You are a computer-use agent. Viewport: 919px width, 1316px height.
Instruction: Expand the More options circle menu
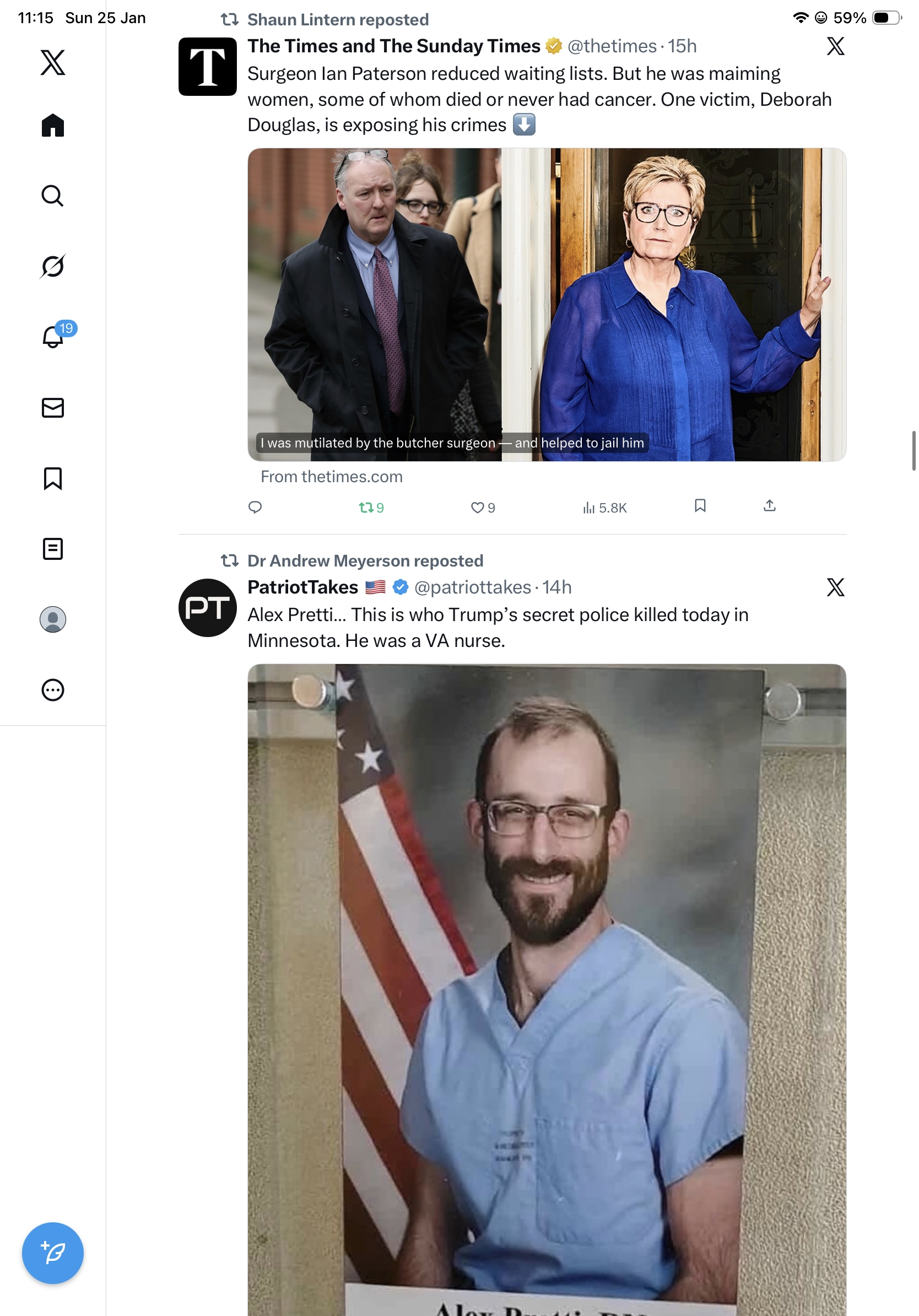pos(53,689)
